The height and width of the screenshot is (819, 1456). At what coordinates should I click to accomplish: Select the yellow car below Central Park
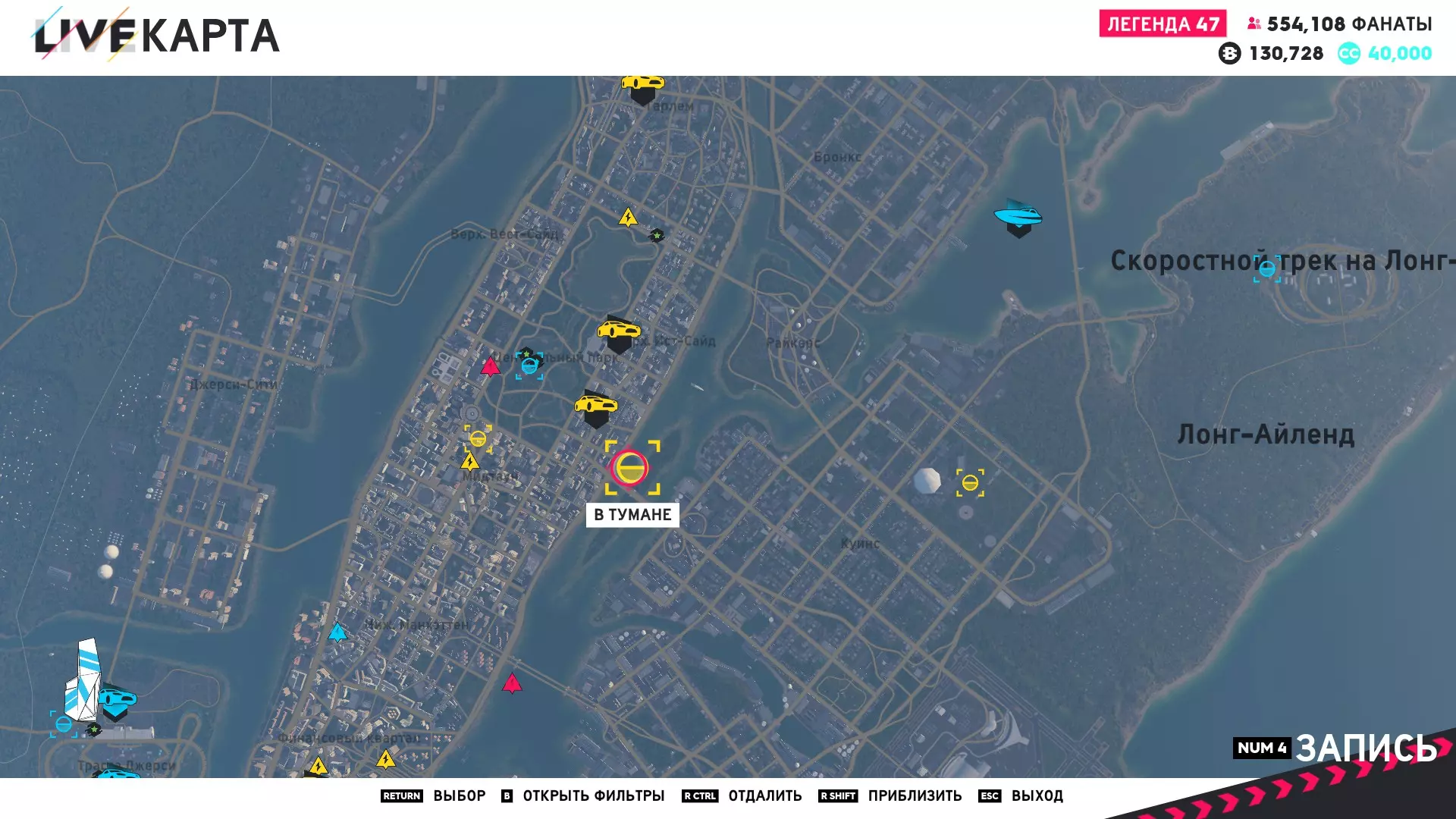click(596, 406)
